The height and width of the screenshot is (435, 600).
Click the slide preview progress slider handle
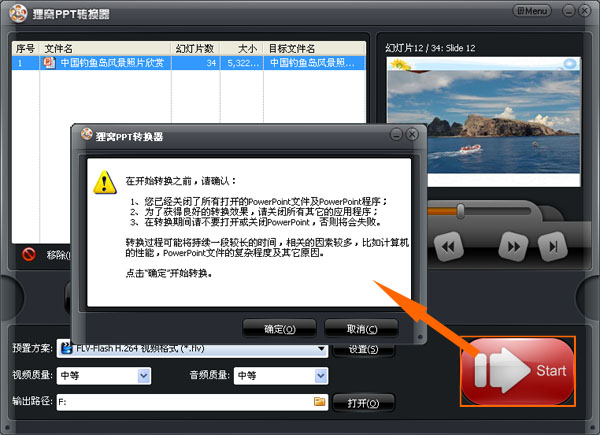coord(461,211)
